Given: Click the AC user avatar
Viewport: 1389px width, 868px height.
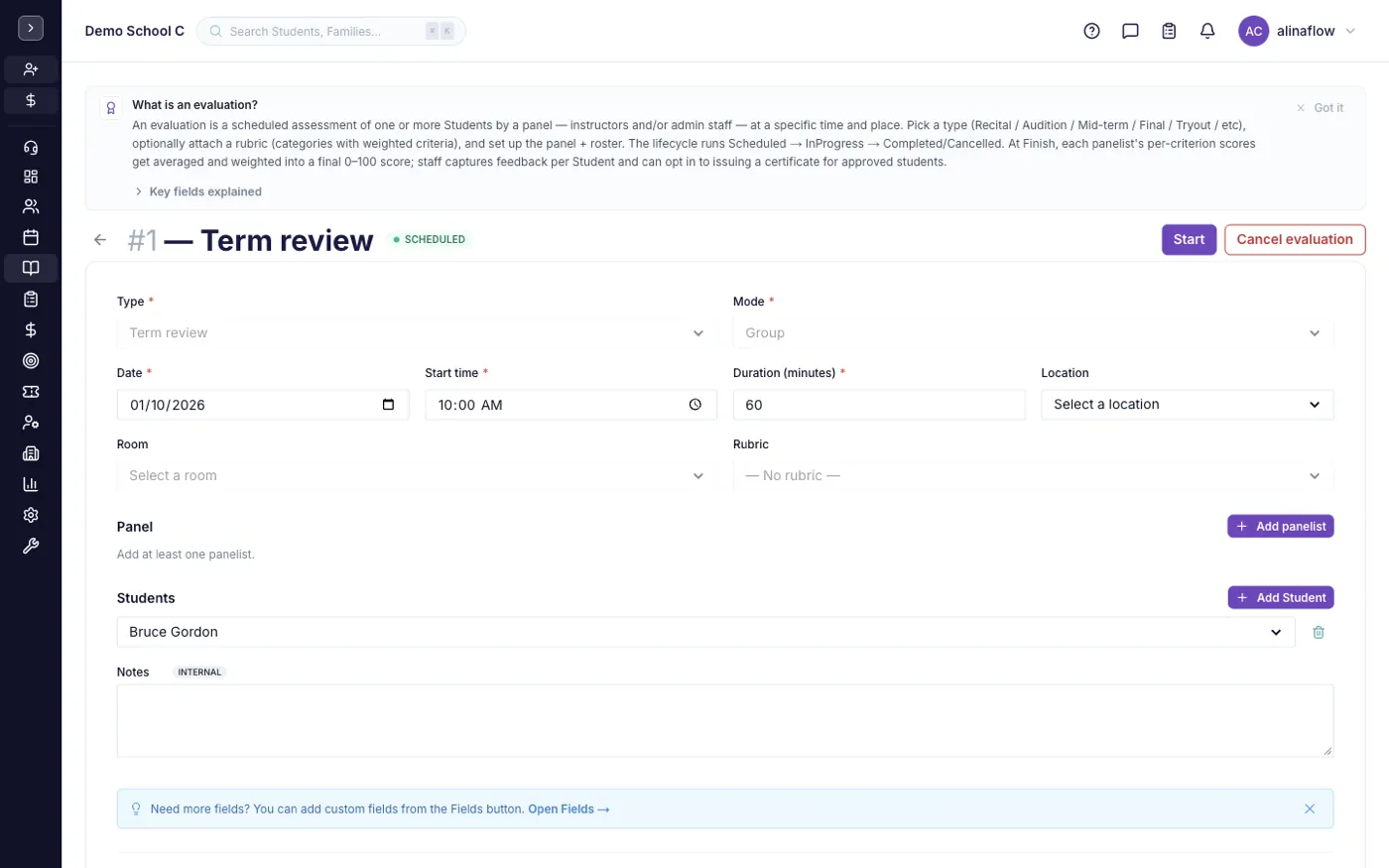Looking at the screenshot, I should pyautogui.click(x=1253, y=31).
